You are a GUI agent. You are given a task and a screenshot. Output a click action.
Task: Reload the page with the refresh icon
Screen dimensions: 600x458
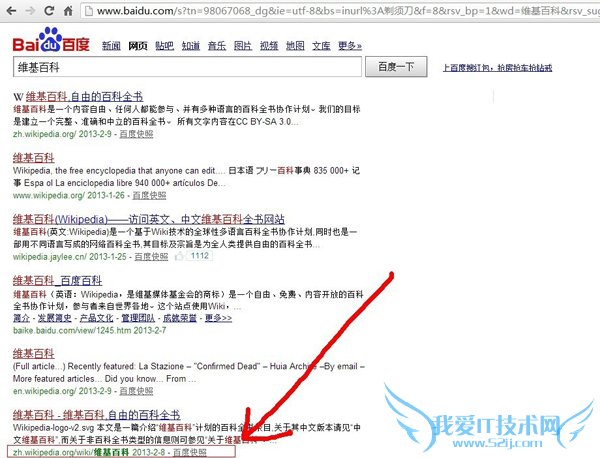49,11
